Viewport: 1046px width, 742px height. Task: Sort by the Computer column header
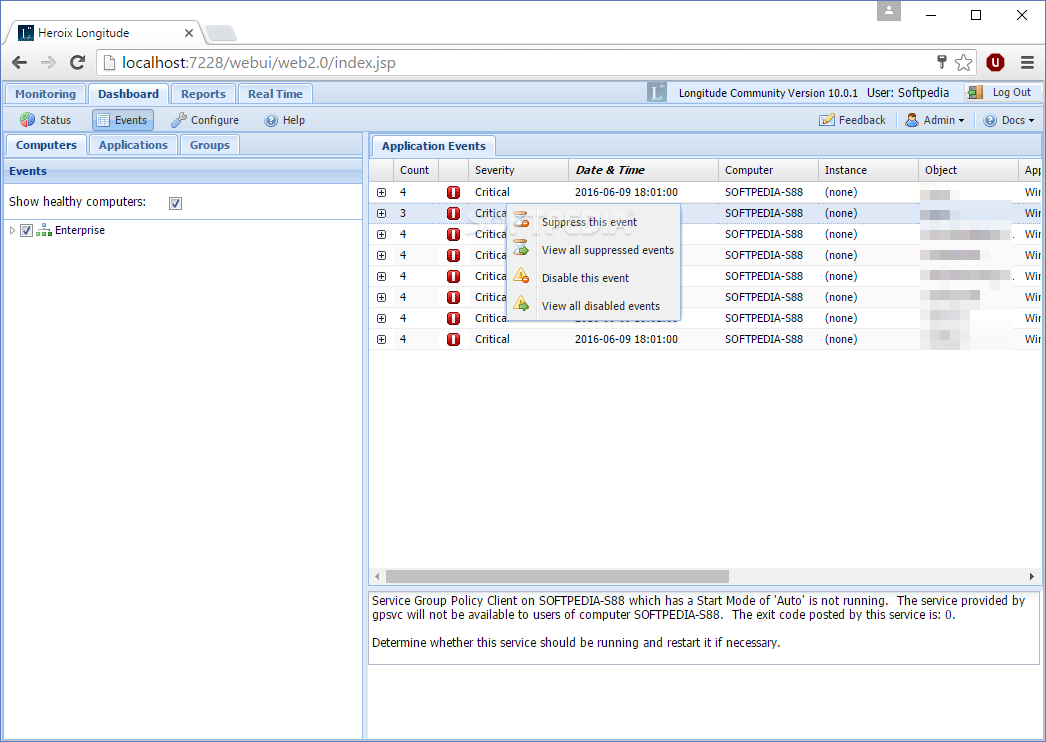pos(768,170)
